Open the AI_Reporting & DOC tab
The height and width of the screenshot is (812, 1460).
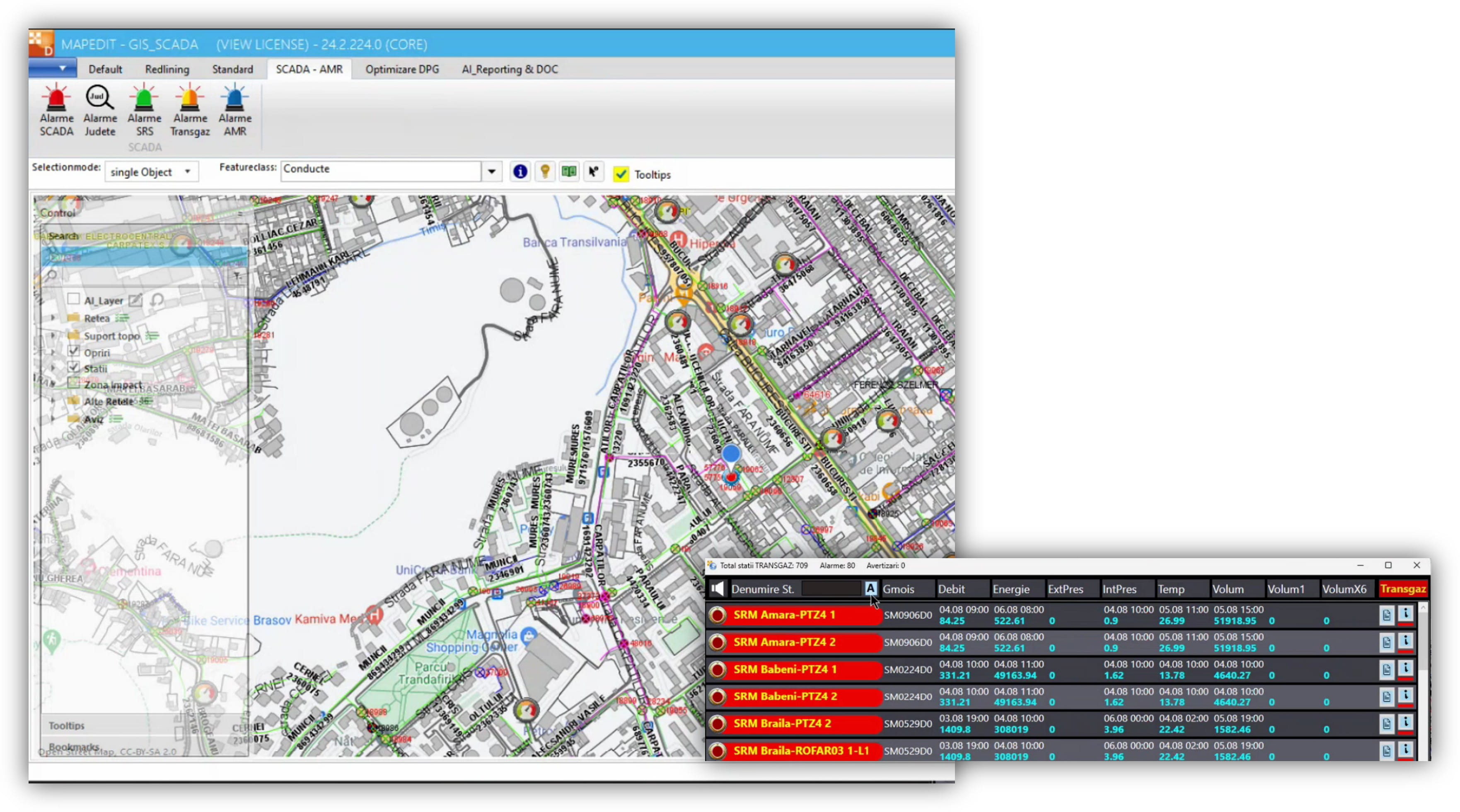point(510,69)
